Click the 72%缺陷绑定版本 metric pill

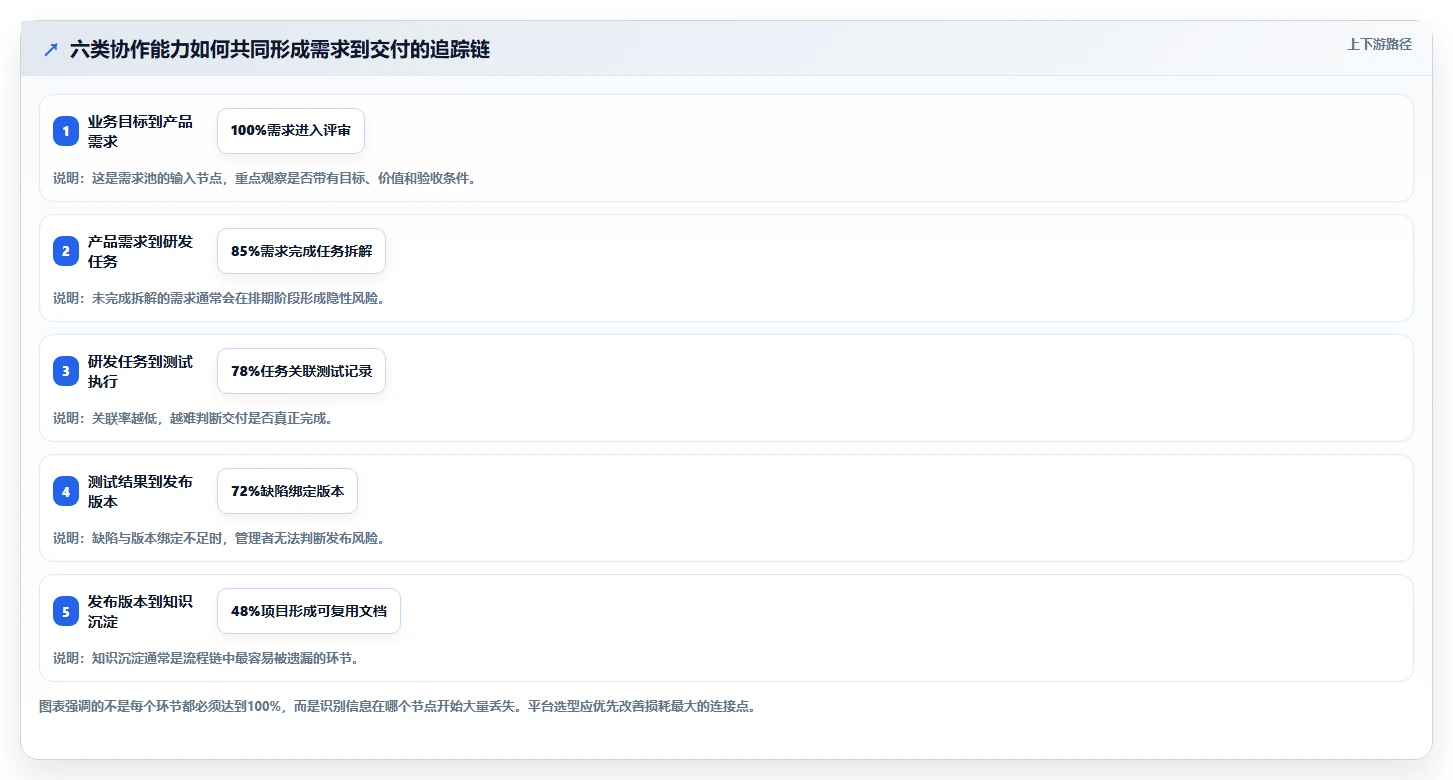[287, 491]
